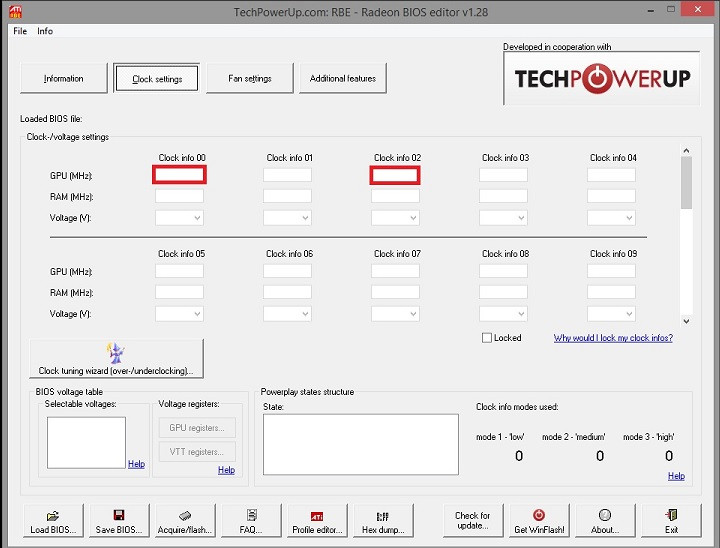Click the Check for update button

(x=473, y=520)
